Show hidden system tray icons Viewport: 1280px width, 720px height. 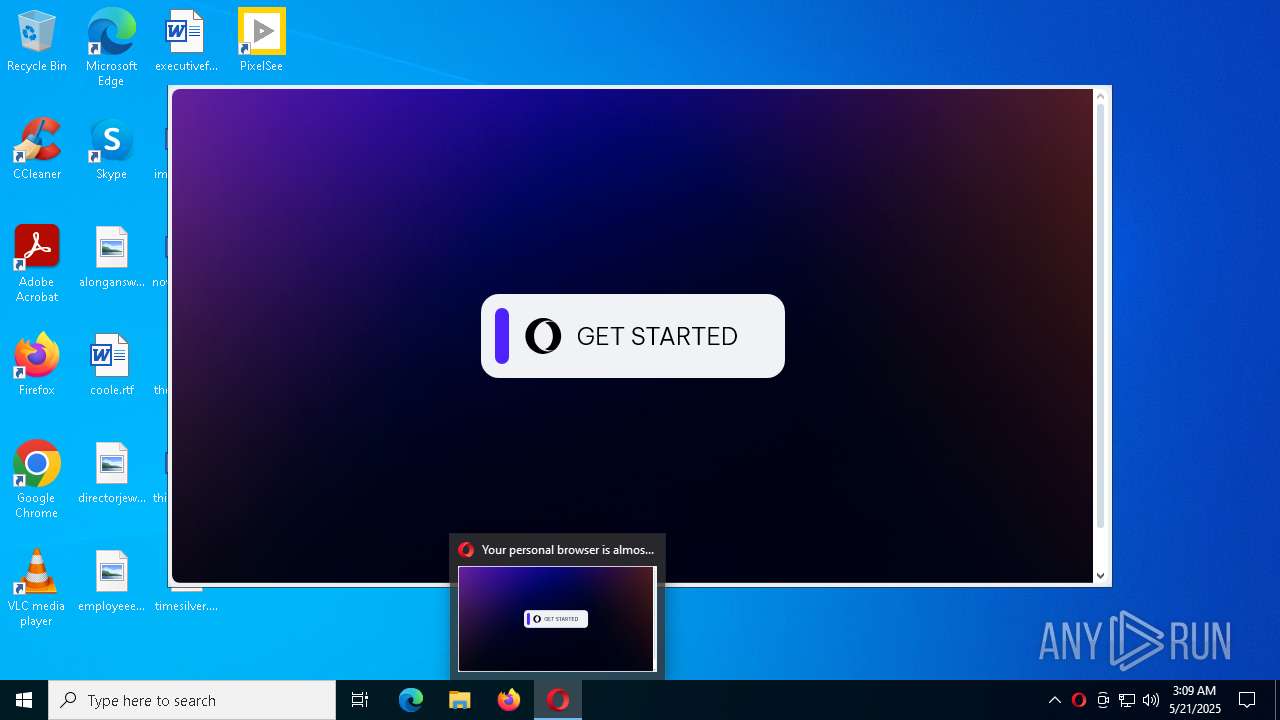[1055, 700]
